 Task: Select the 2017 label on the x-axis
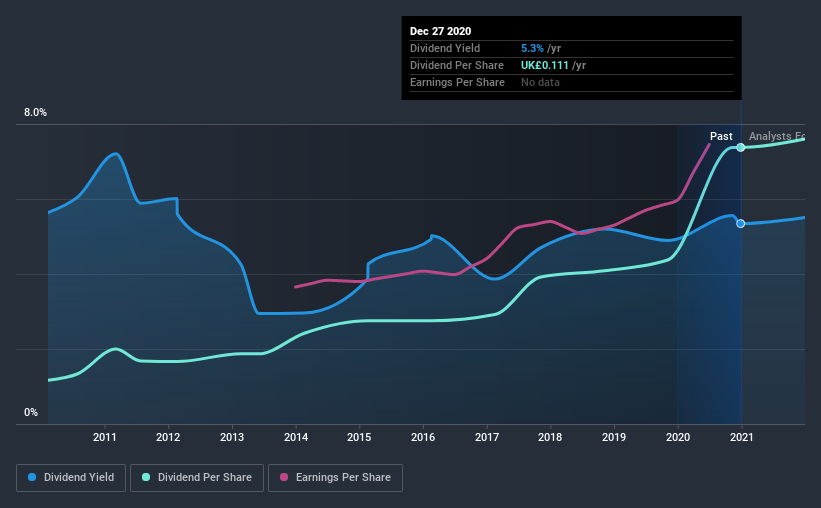tap(487, 437)
